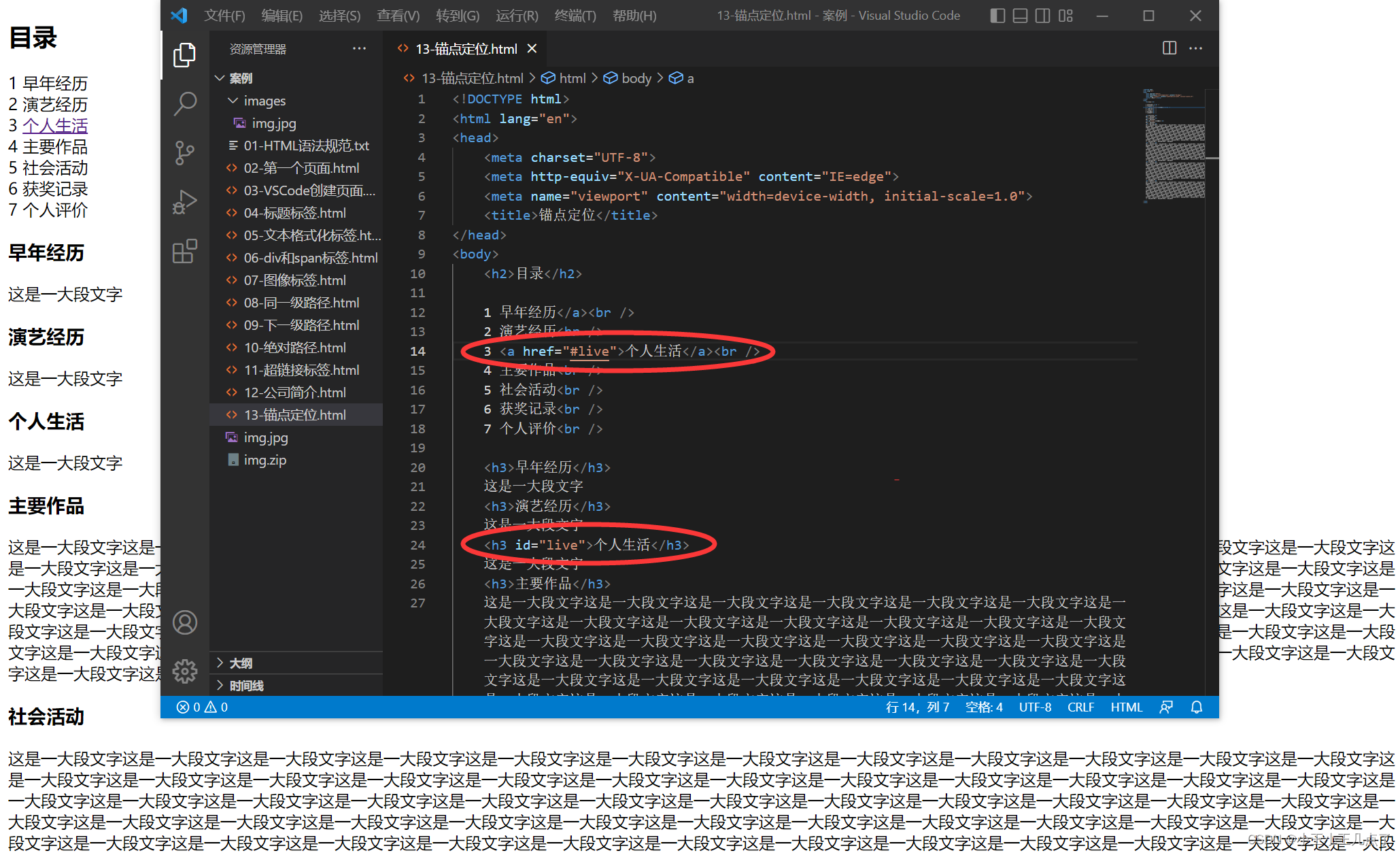Click body breadcrumb segment
Image resolution: width=1400 pixels, height=853 pixels.
[628, 78]
